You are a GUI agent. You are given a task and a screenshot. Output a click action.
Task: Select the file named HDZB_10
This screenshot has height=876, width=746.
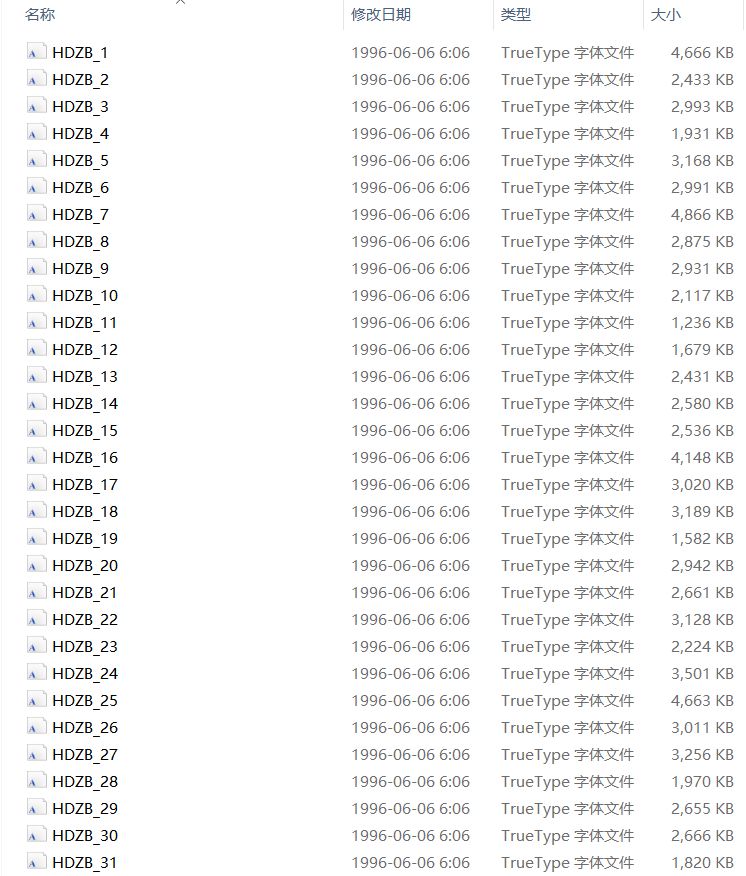pyautogui.click(x=85, y=296)
